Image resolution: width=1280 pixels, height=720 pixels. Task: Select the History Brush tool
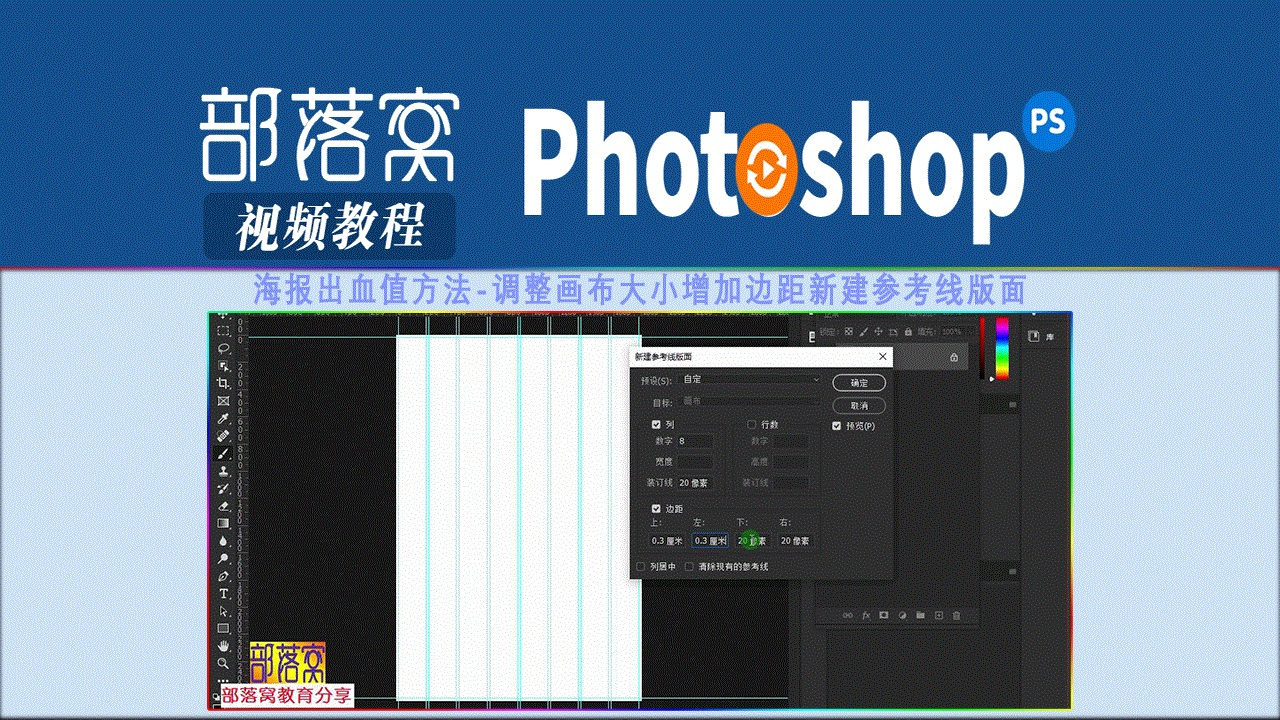223,488
